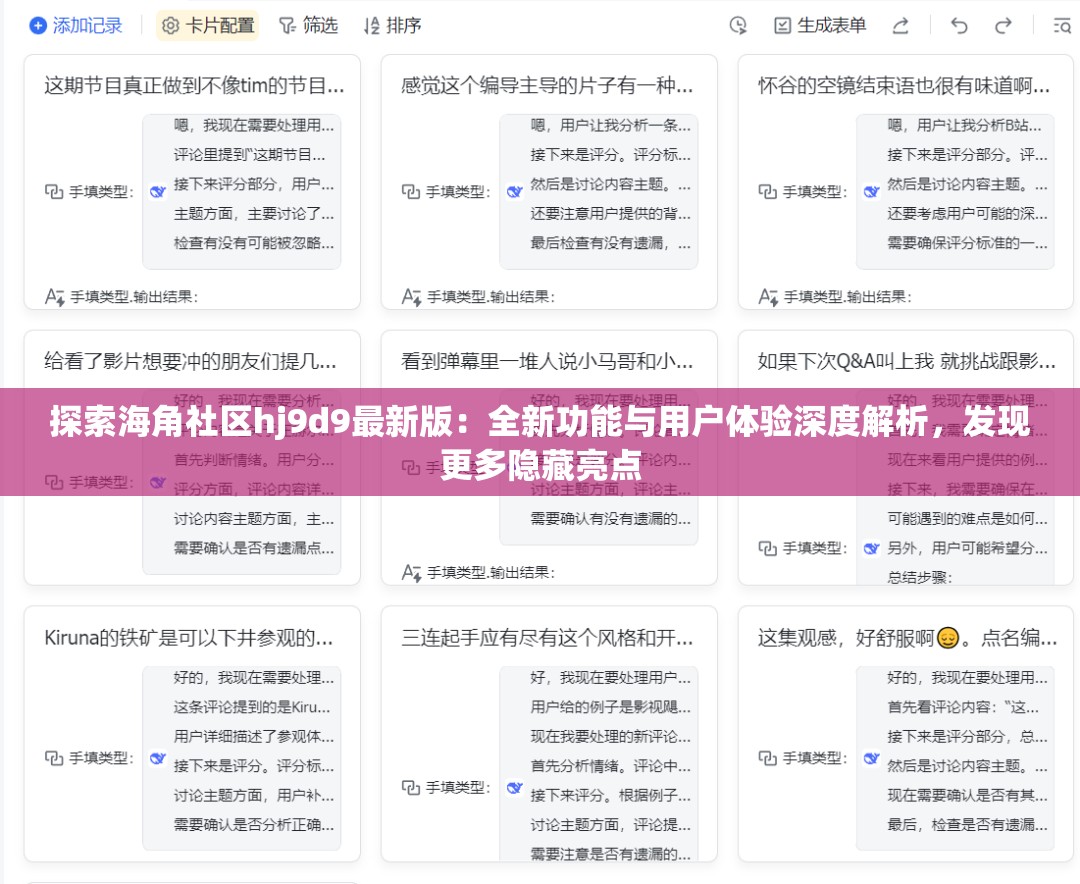Open record search via magnifier icon

(x=1063, y=27)
